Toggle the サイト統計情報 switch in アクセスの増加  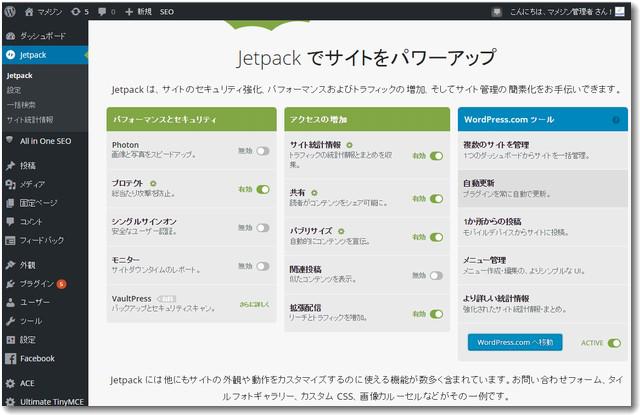point(436,156)
